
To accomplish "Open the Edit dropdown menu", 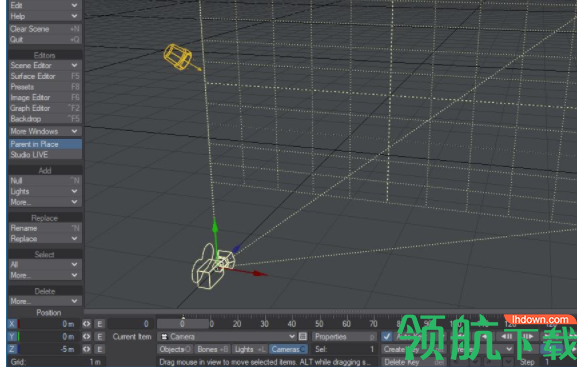I will [45, 5].
